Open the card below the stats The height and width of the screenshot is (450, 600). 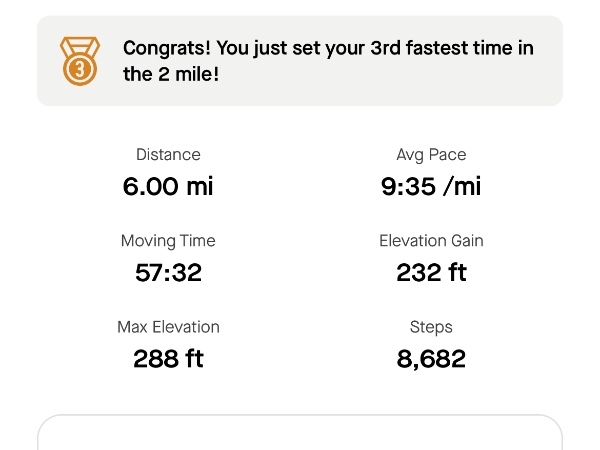pos(300,432)
